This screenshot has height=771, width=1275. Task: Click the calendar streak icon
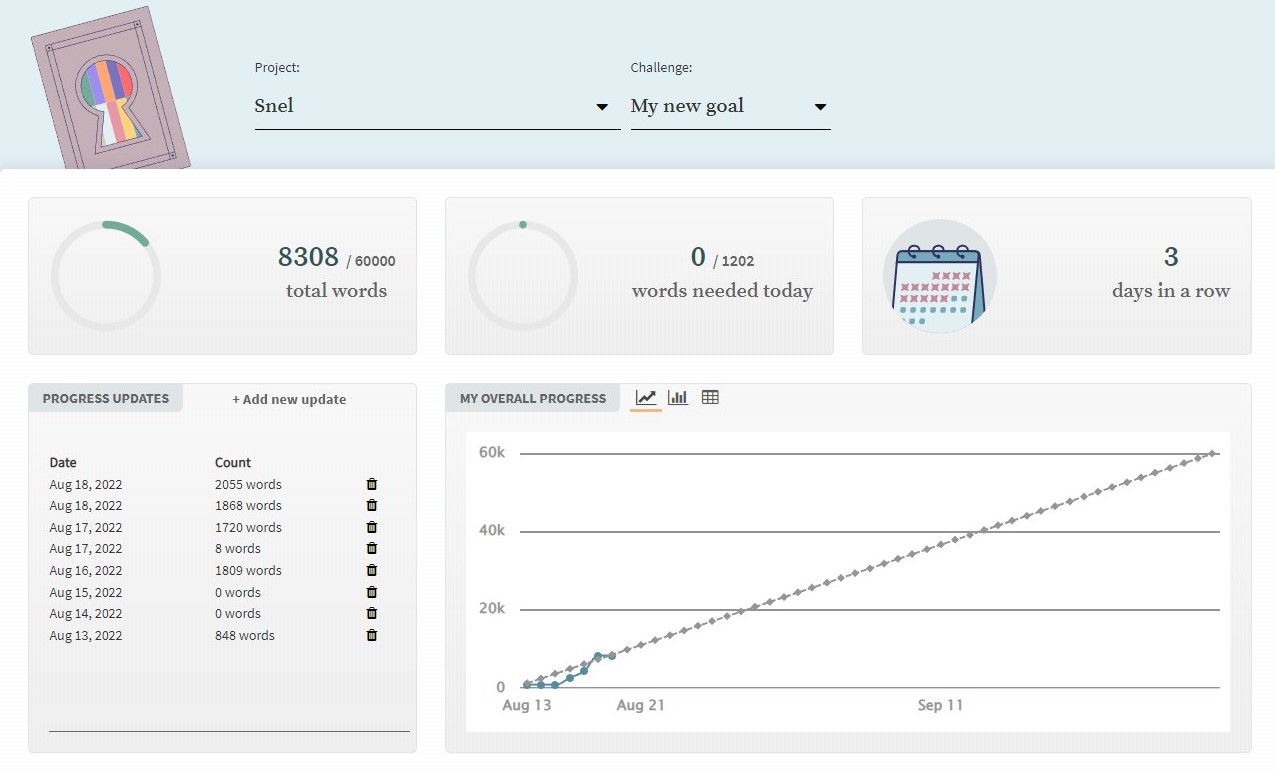tap(939, 276)
